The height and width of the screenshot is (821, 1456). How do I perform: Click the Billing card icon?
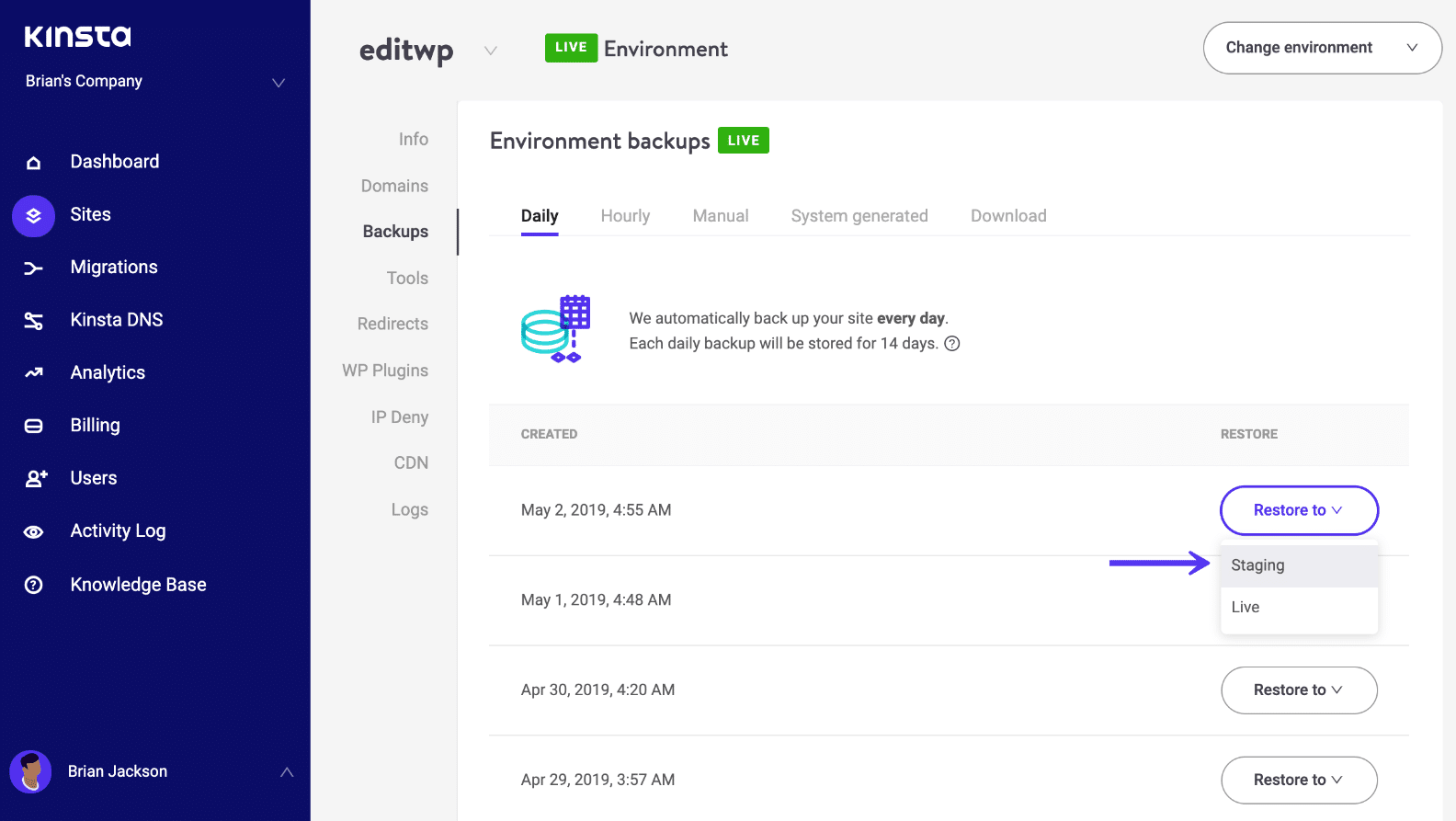(x=34, y=426)
